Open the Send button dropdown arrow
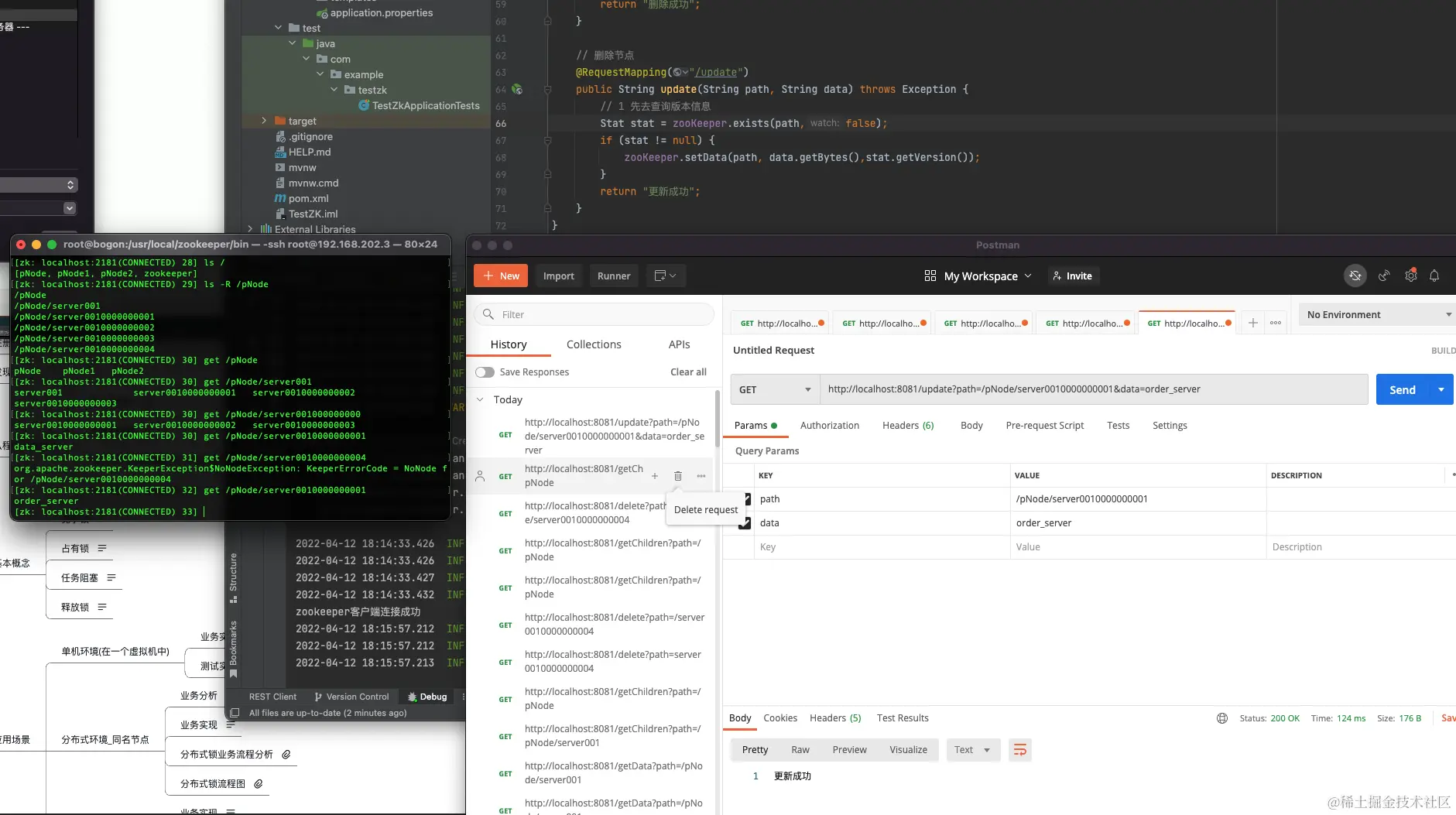Image resolution: width=1456 pixels, height=815 pixels. click(x=1441, y=389)
